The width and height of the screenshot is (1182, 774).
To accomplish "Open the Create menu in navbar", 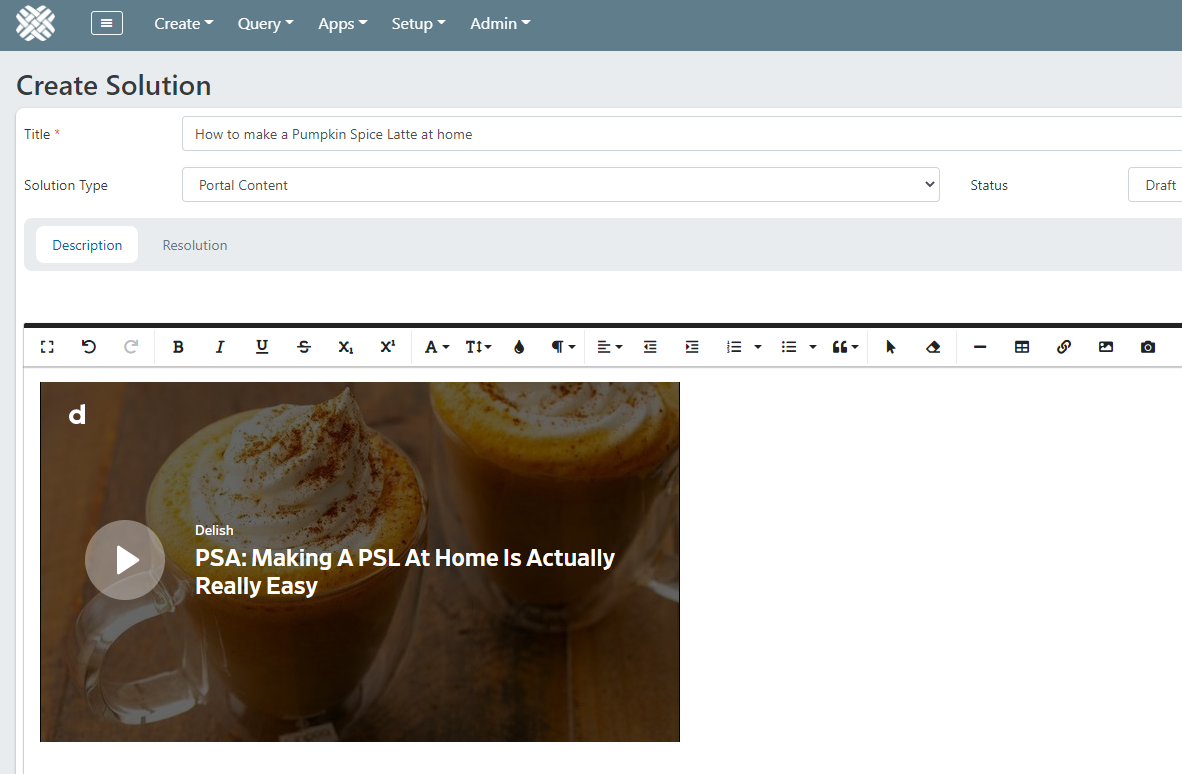I will coord(183,24).
